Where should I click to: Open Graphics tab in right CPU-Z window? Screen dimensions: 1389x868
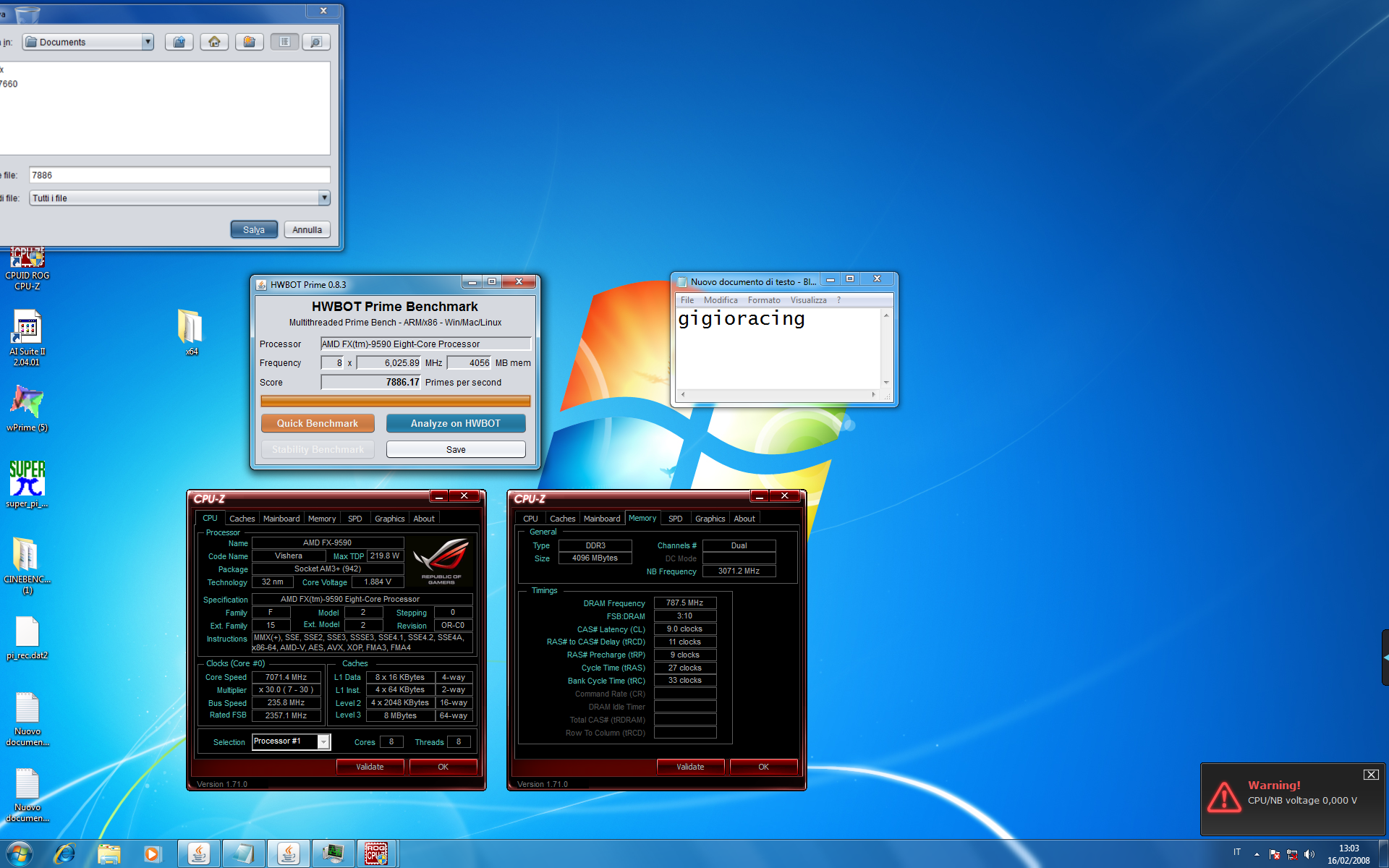click(710, 519)
